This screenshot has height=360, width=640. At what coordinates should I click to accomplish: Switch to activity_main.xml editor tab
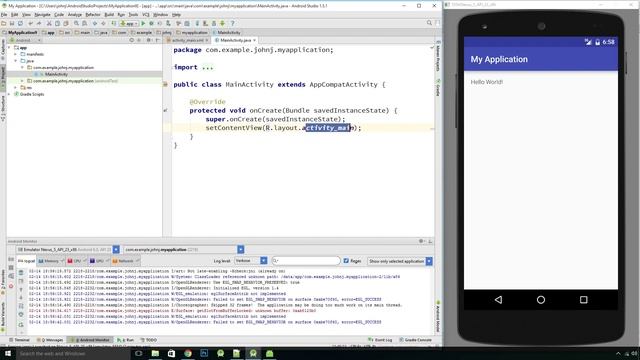point(187,40)
